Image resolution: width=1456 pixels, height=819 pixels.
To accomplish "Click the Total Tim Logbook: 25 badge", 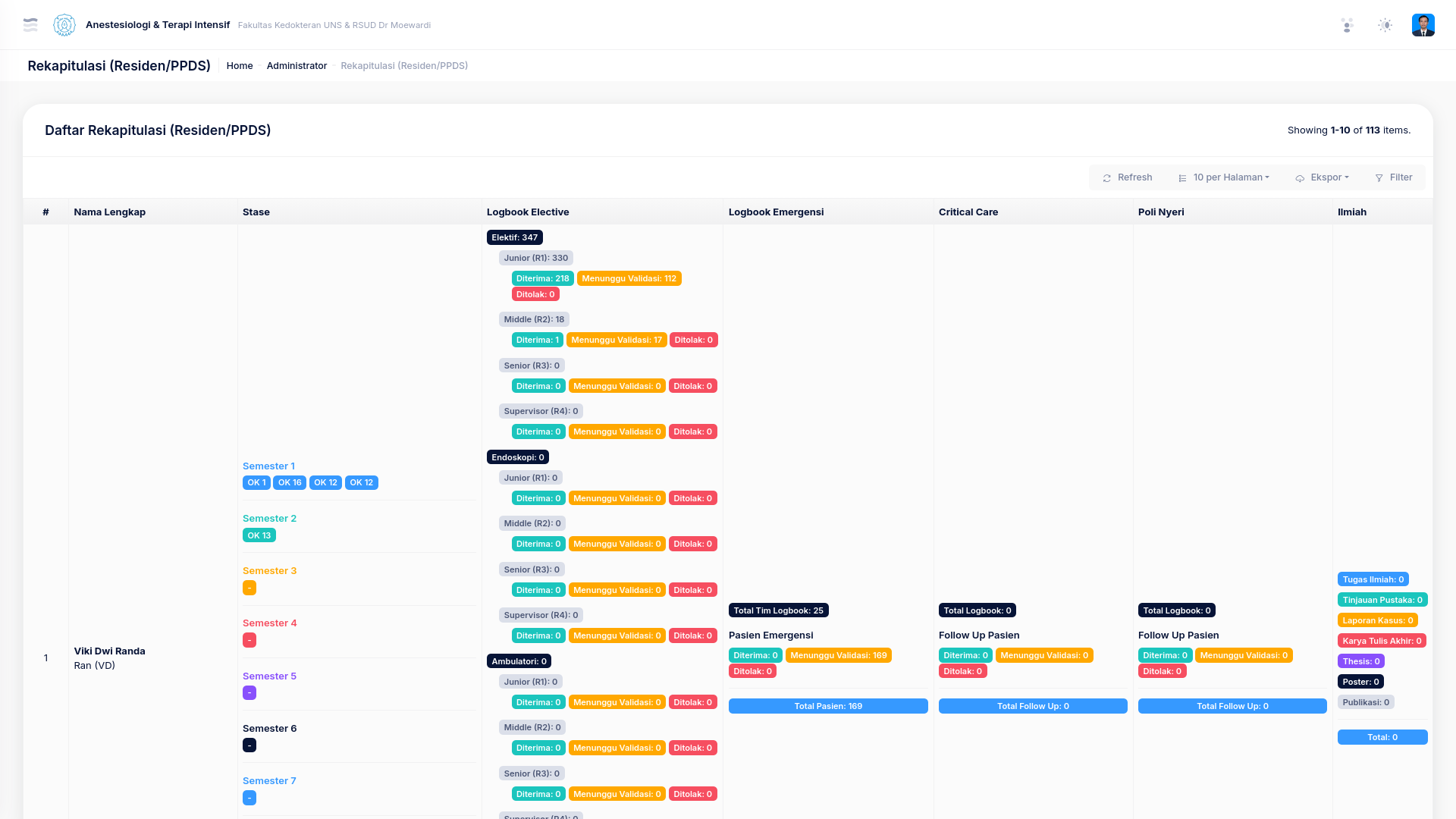I will tap(779, 611).
